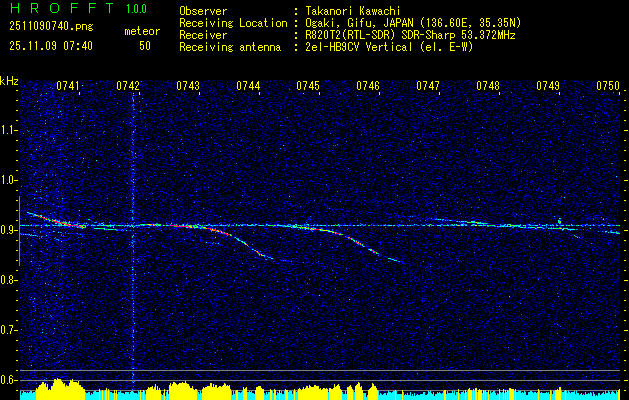Click time marker 0750
This screenshot has width=629, height=400.
click(x=608, y=86)
